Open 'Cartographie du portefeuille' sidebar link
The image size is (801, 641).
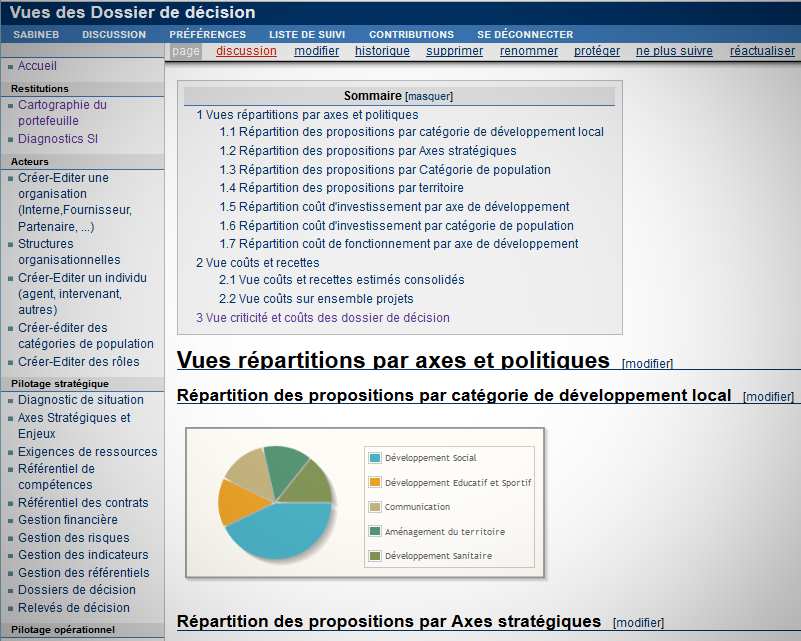[62, 113]
